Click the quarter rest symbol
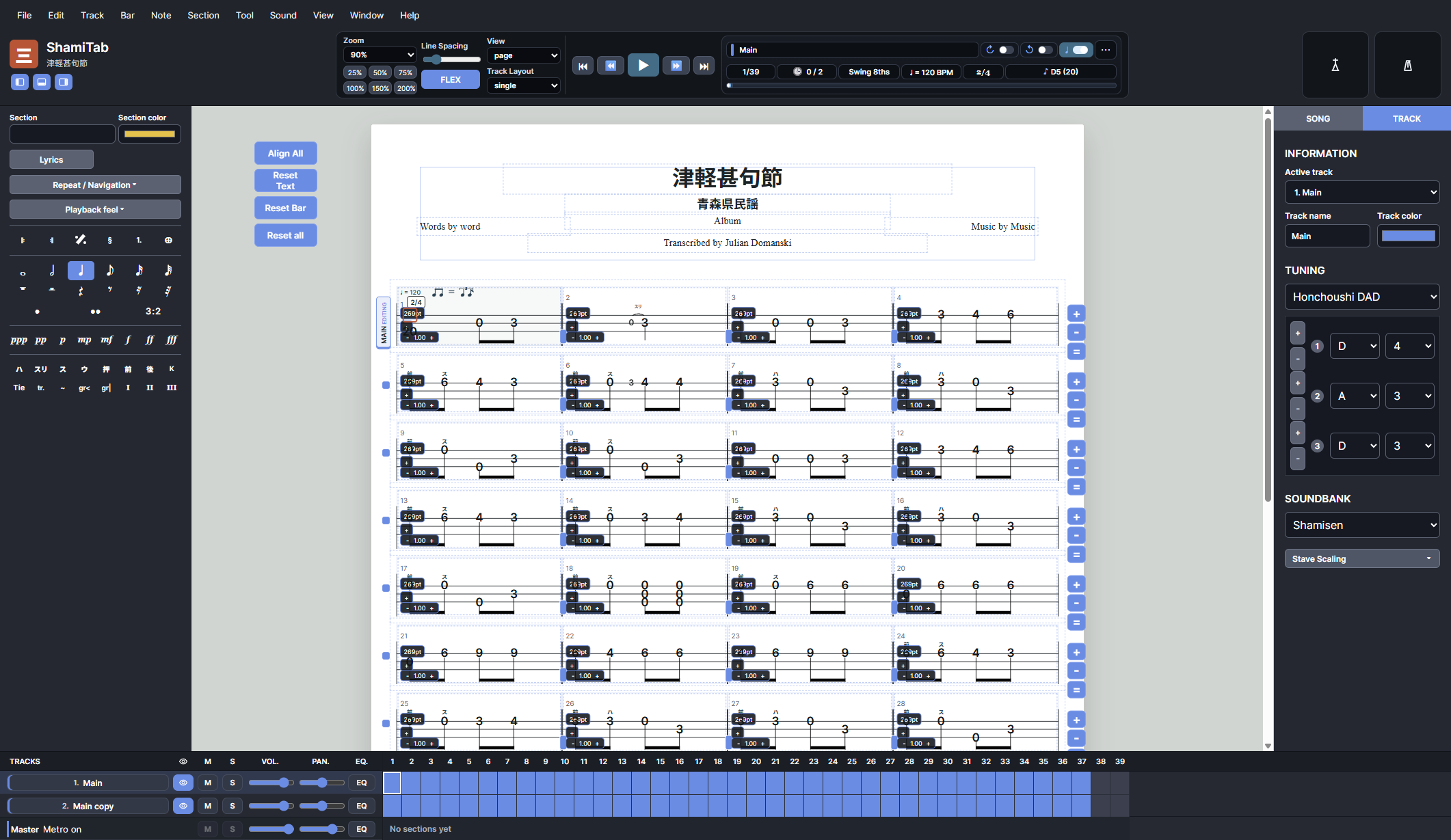Viewport: 1451px width, 840px height. pos(81,291)
